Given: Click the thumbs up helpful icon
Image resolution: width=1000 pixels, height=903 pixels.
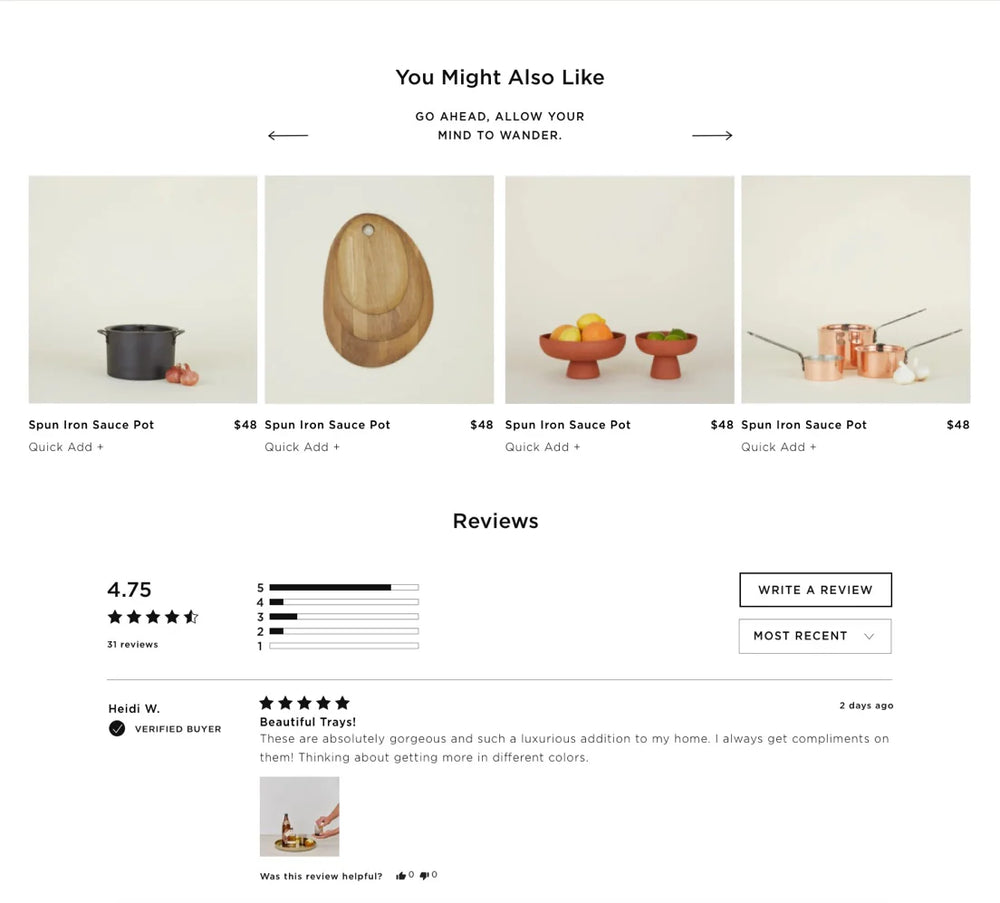Looking at the screenshot, I should [401, 876].
